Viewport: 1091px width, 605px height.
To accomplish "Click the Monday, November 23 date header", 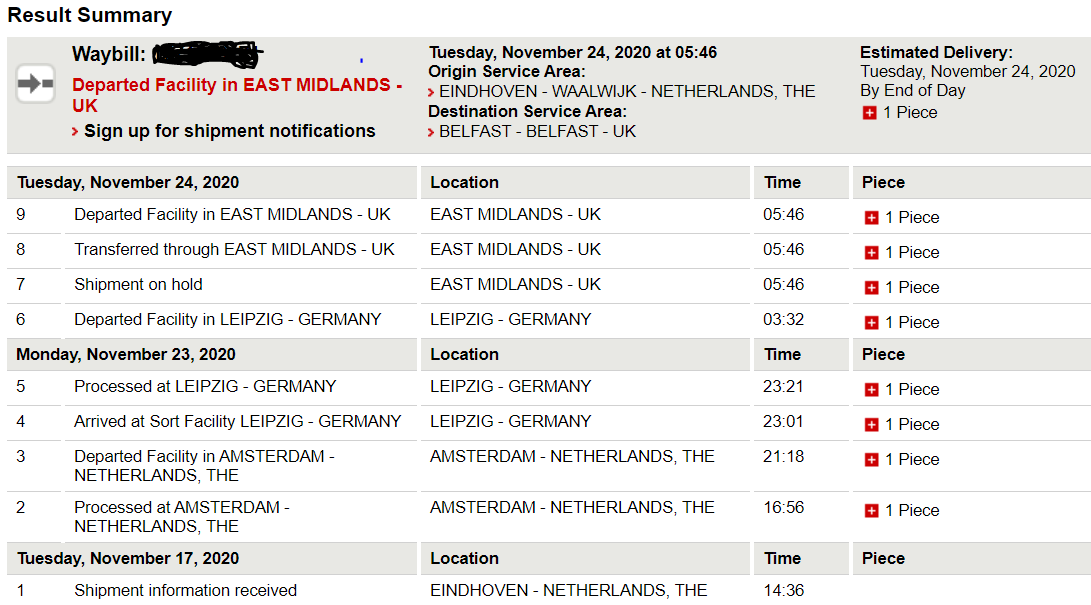I will [x=126, y=355].
